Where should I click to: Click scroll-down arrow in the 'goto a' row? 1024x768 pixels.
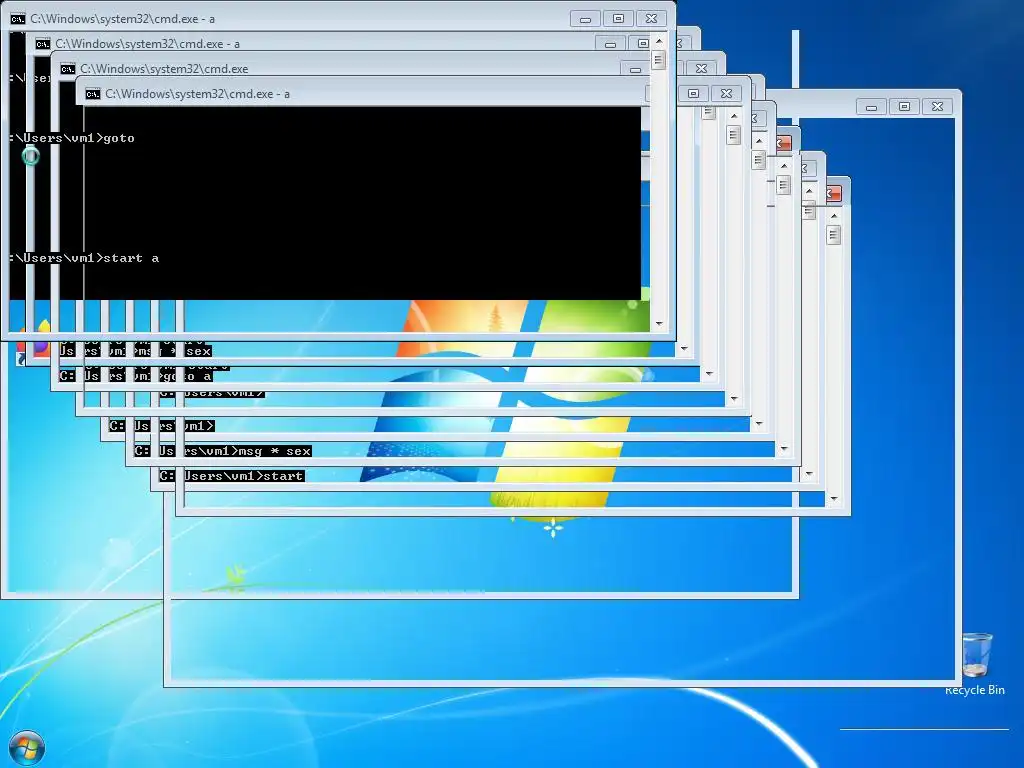point(709,374)
